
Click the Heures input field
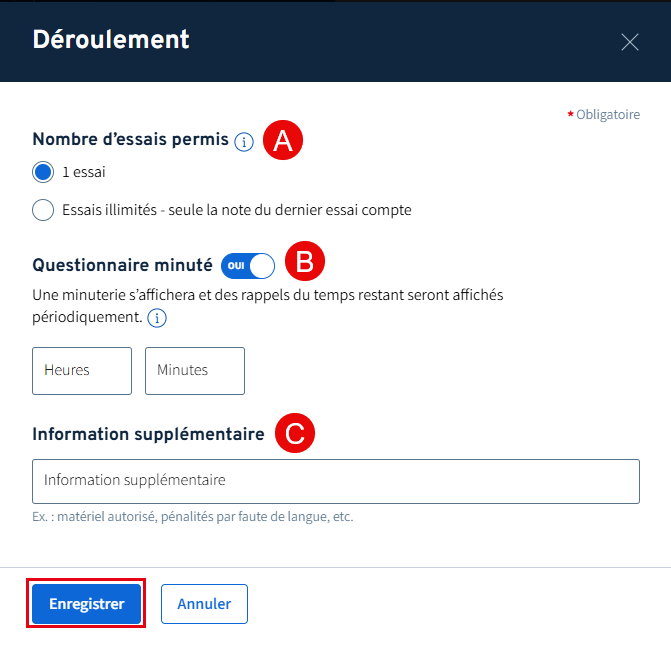click(x=82, y=371)
